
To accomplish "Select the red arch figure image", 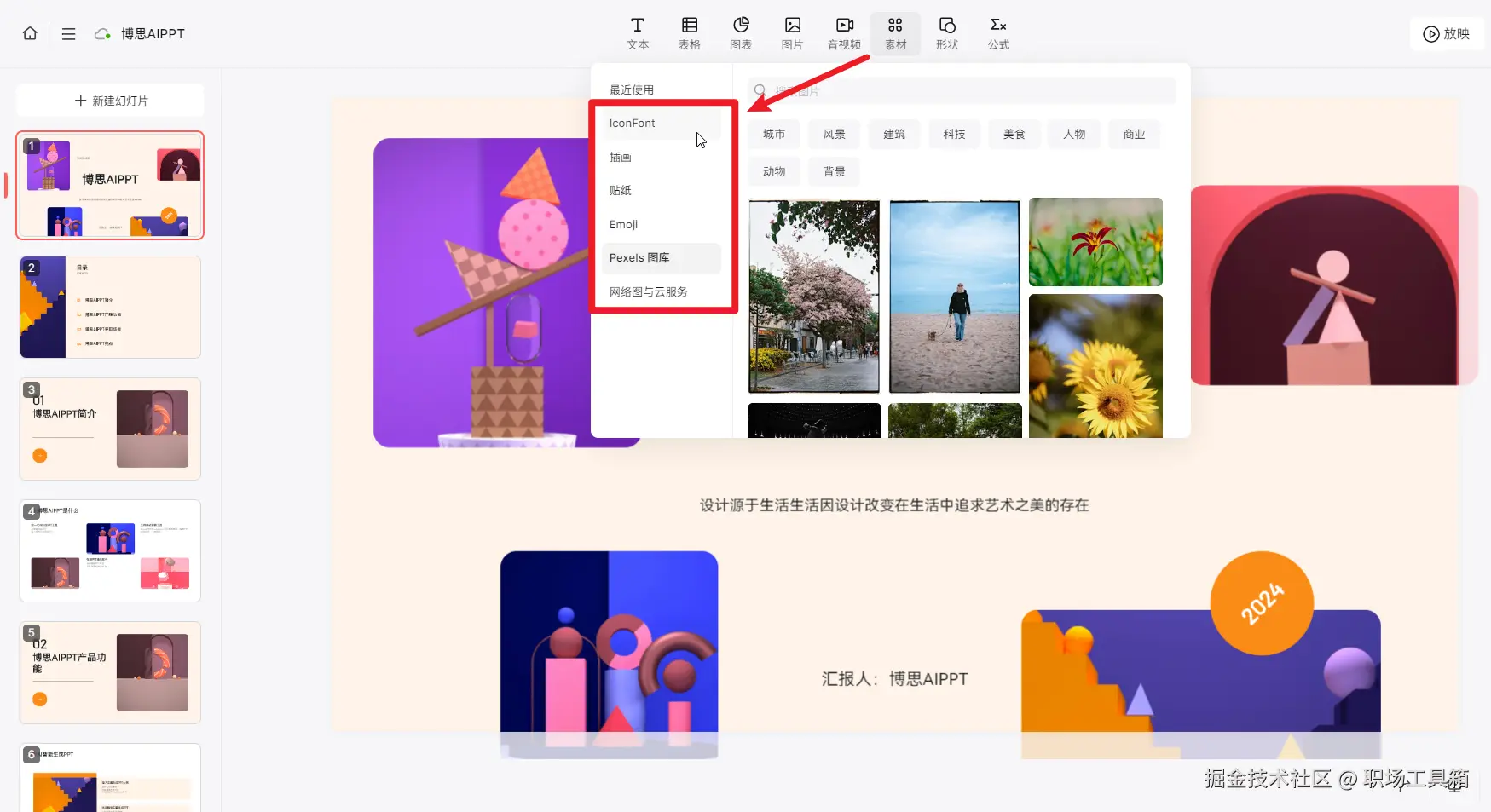I will pos(1334,285).
